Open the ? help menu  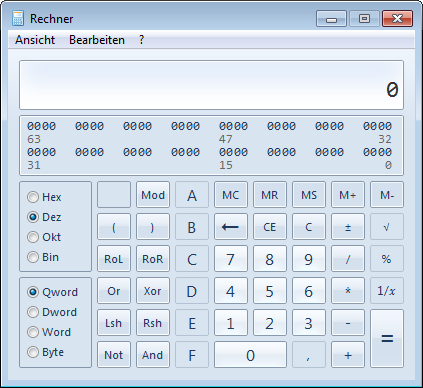coord(141,40)
